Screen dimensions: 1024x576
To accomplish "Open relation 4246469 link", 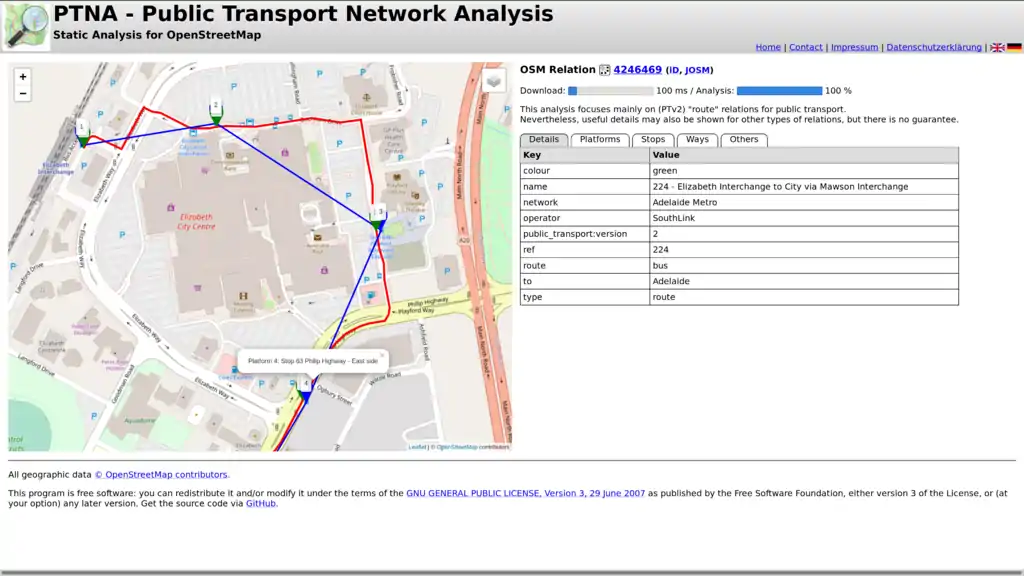I will (x=637, y=70).
